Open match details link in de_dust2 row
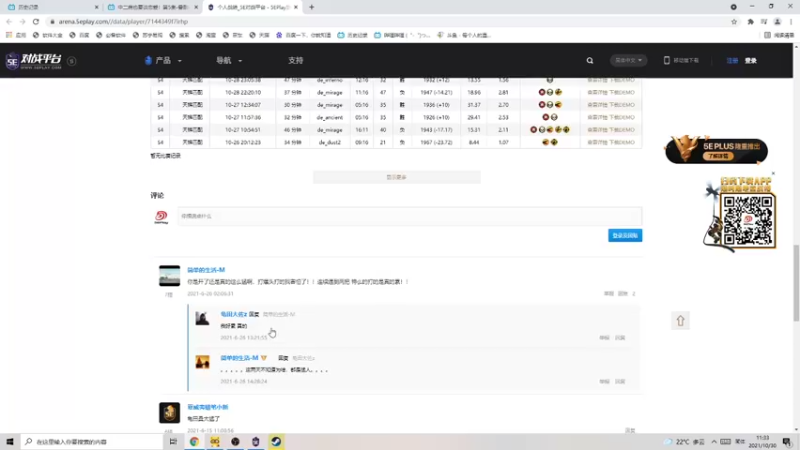Image resolution: width=800 pixels, height=450 pixels. 596,142
